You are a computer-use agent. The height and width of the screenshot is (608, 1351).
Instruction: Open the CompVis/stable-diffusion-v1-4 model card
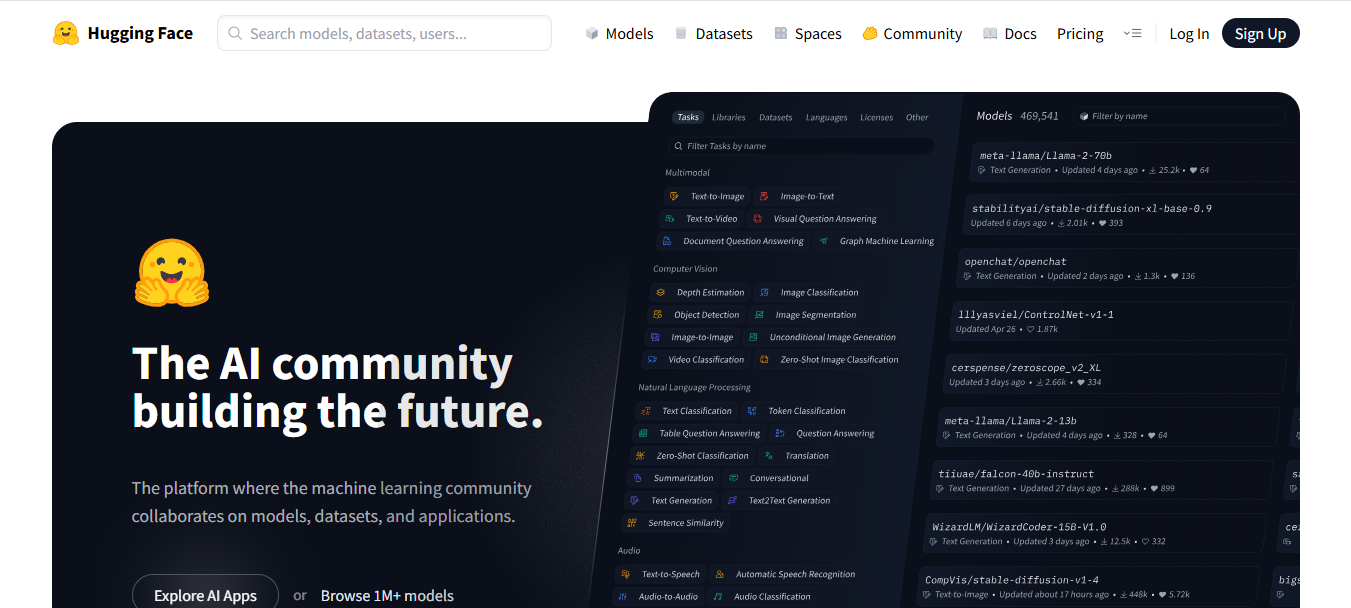(x=1090, y=586)
